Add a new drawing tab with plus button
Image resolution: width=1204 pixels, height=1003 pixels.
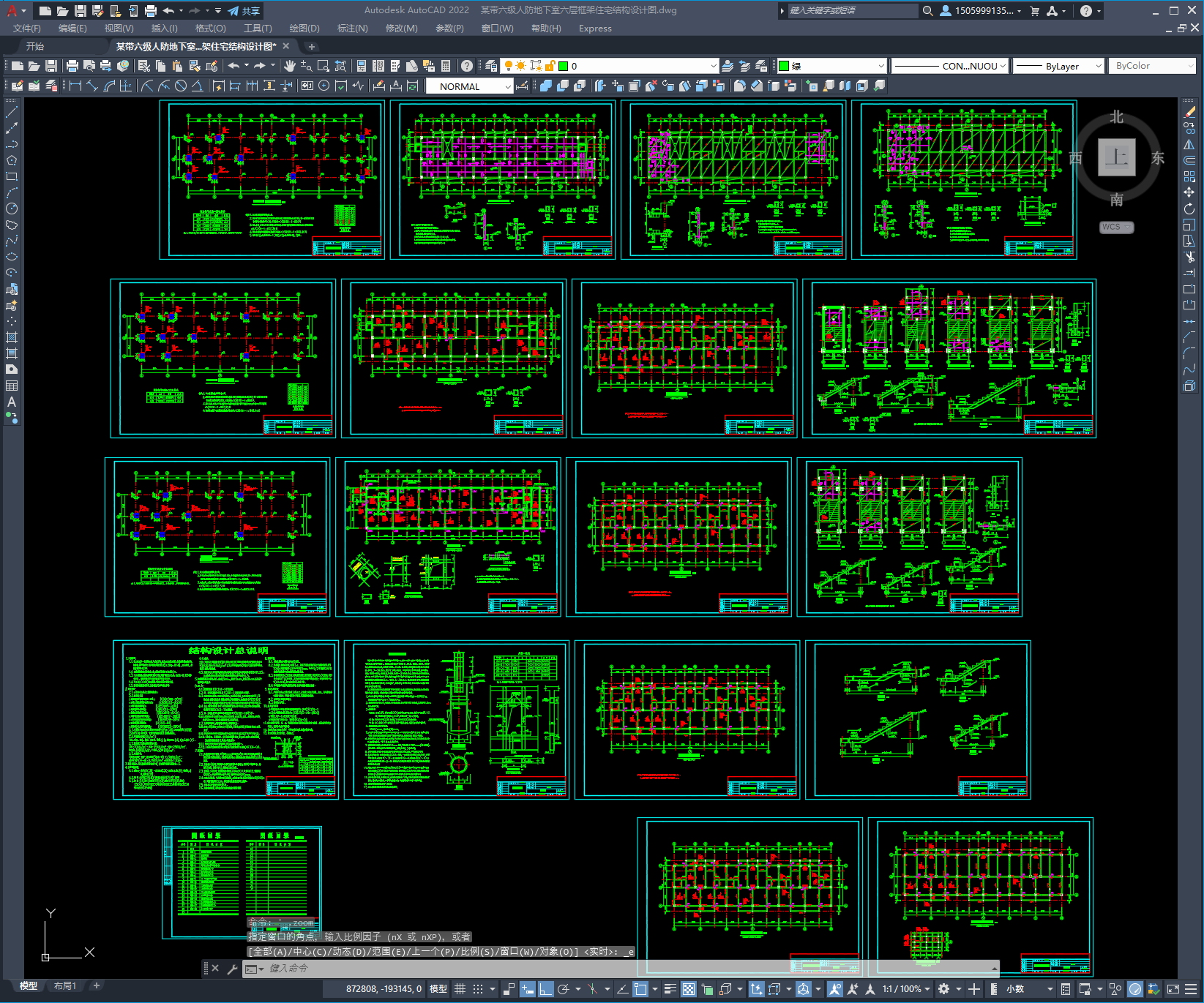point(312,47)
